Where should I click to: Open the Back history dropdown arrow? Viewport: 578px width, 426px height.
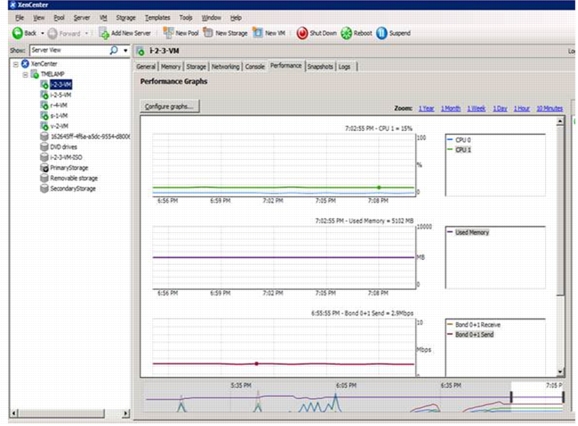coord(42,34)
